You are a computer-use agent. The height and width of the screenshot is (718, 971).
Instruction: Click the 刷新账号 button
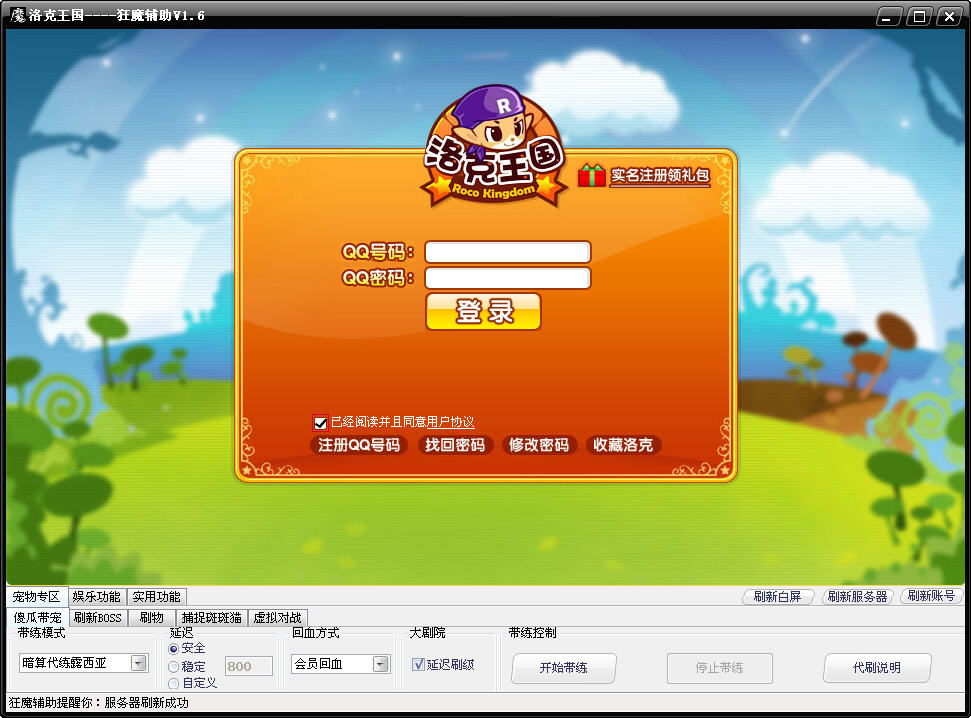click(x=931, y=596)
